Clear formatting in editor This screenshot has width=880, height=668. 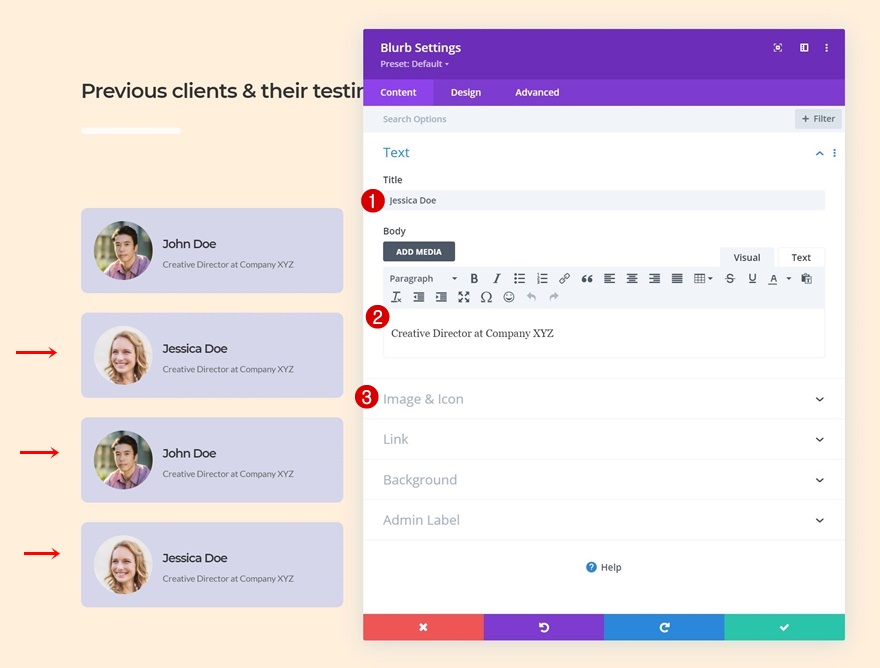pos(396,297)
